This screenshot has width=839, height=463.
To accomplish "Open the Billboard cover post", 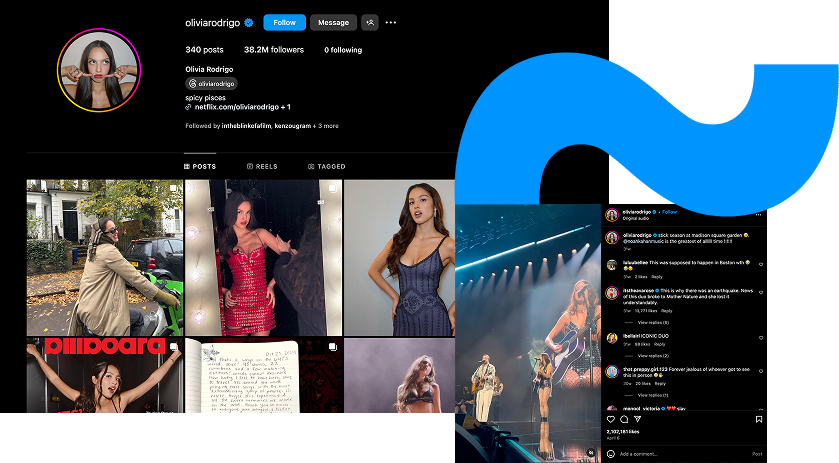I will coord(105,375).
